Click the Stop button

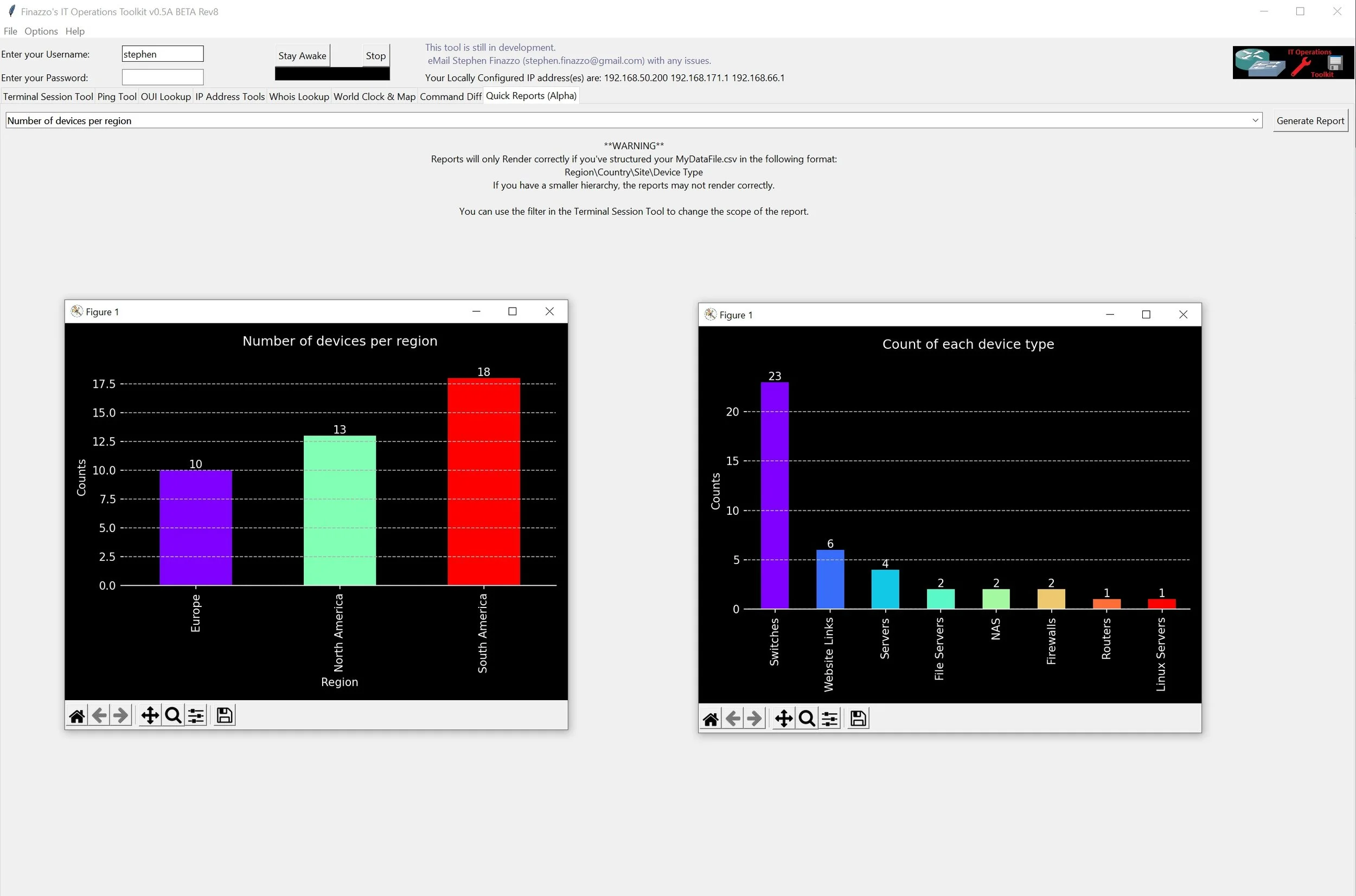[375, 55]
